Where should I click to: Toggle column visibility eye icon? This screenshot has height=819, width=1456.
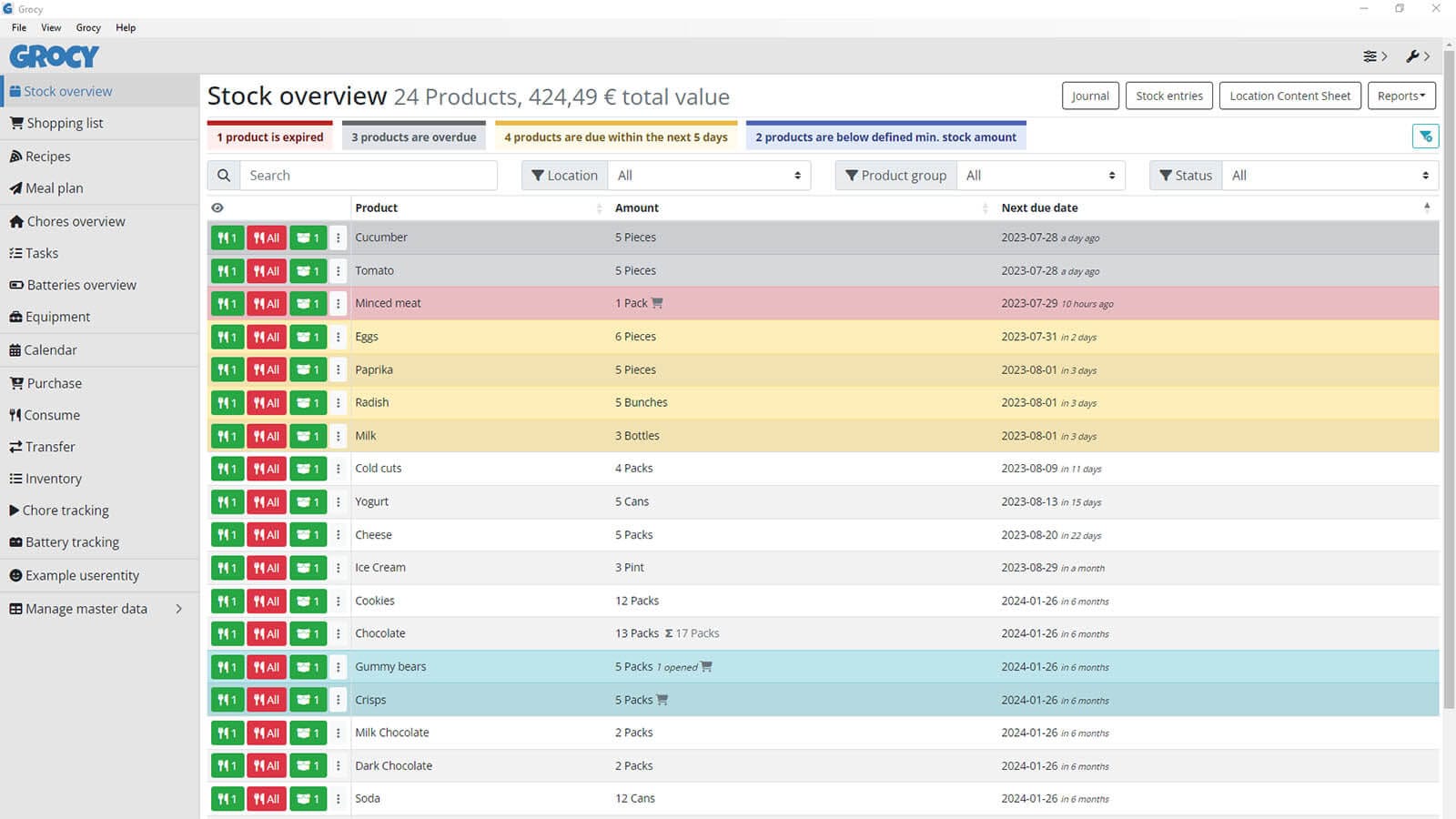click(217, 207)
